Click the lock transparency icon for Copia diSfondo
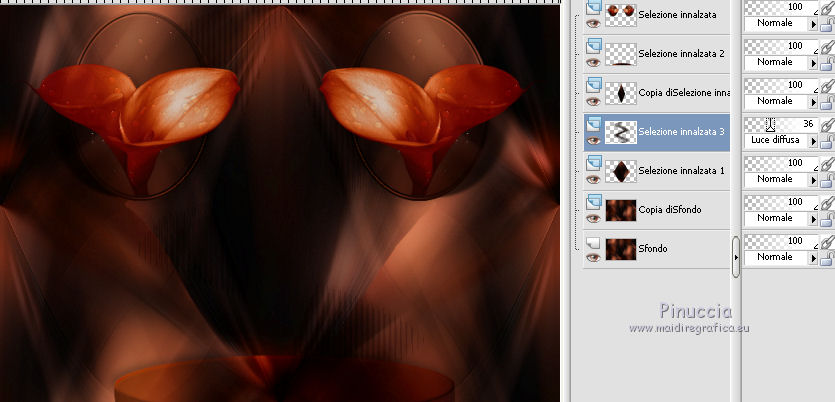The width and height of the screenshot is (835, 402). 827,219
